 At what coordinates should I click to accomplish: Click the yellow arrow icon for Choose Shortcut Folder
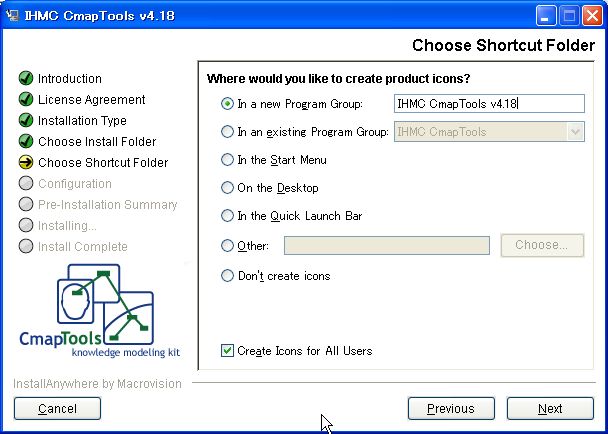[x=26, y=162]
